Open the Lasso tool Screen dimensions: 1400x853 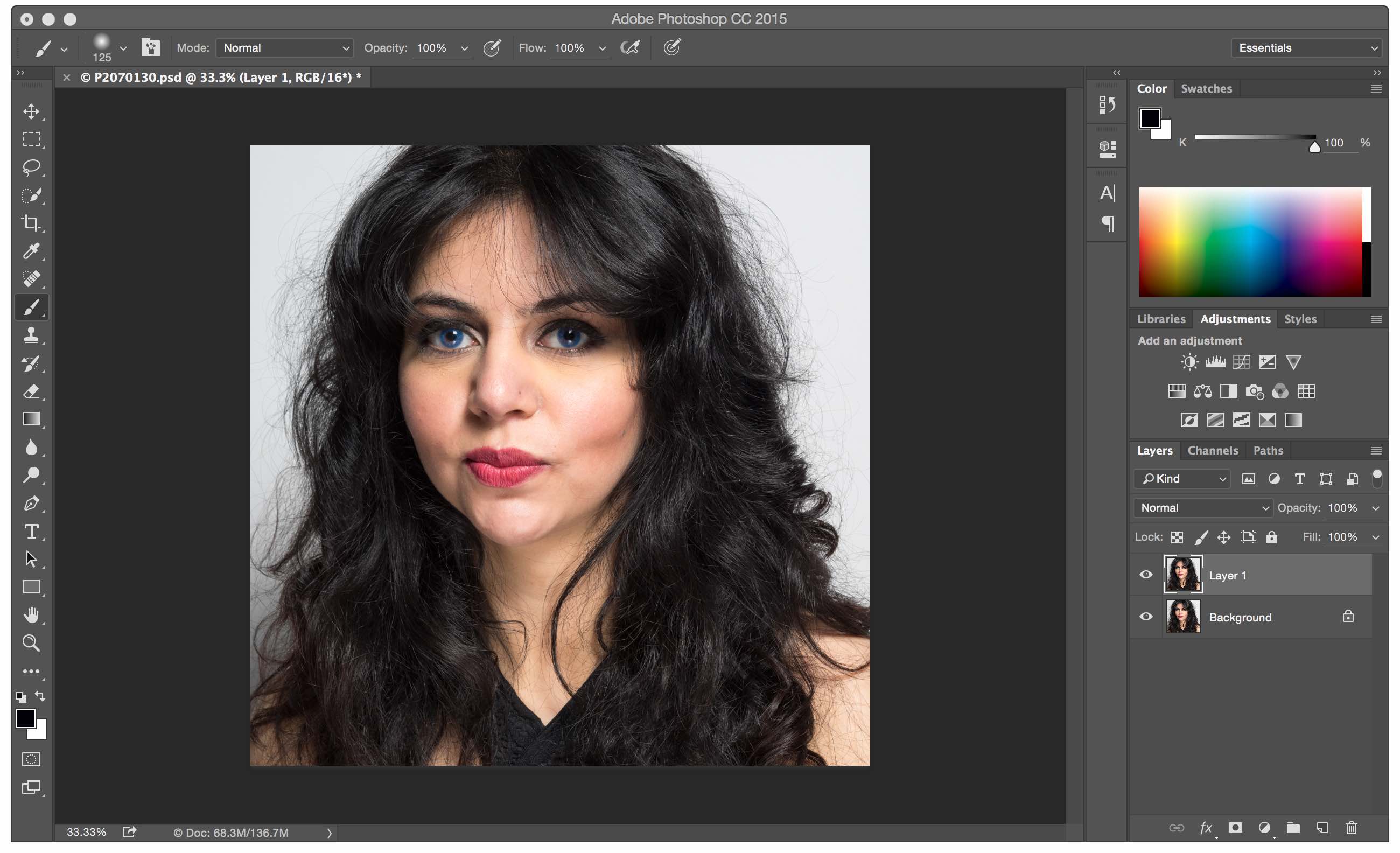click(x=31, y=167)
